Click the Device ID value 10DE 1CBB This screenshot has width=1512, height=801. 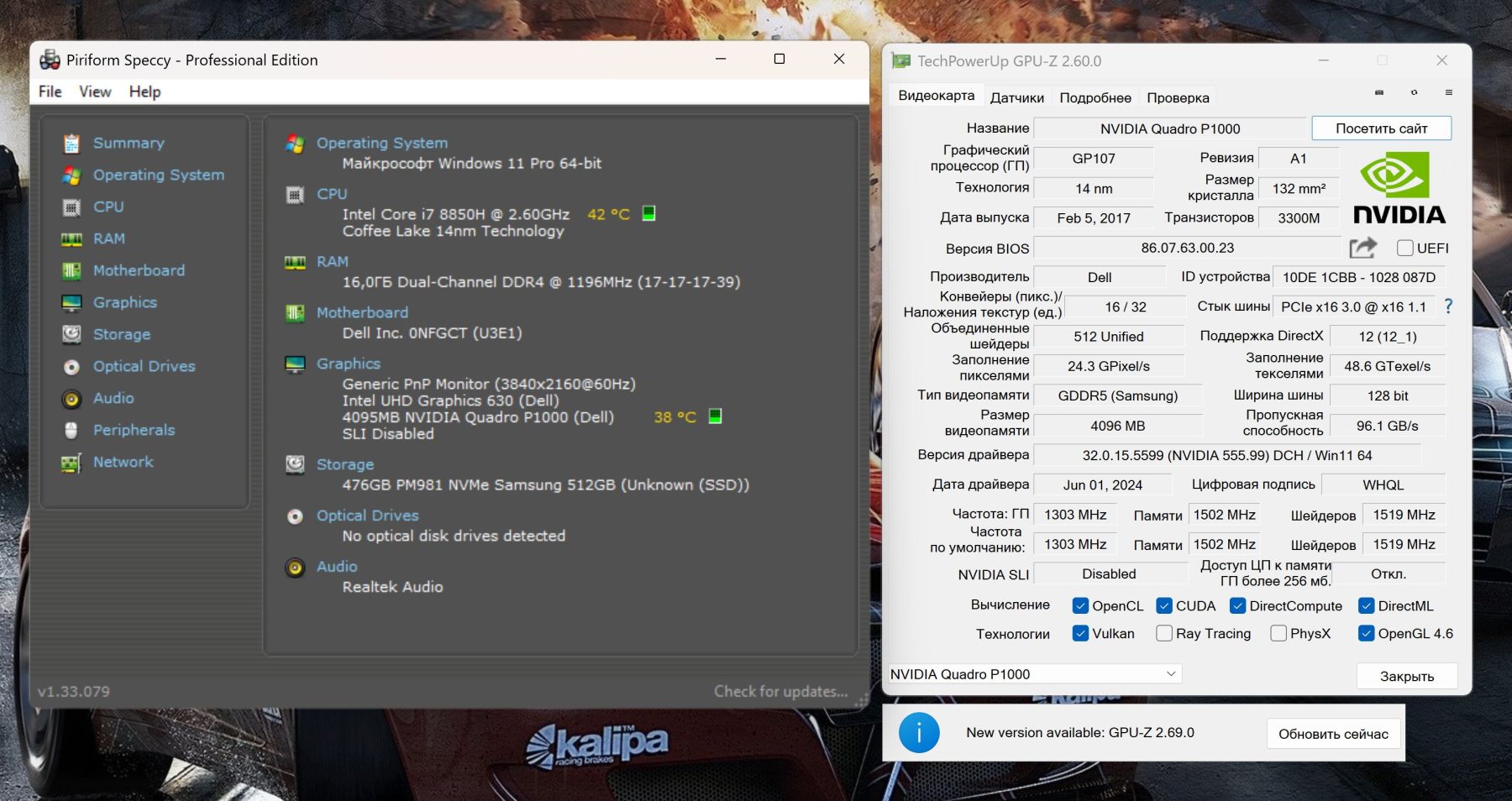click(x=1359, y=277)
